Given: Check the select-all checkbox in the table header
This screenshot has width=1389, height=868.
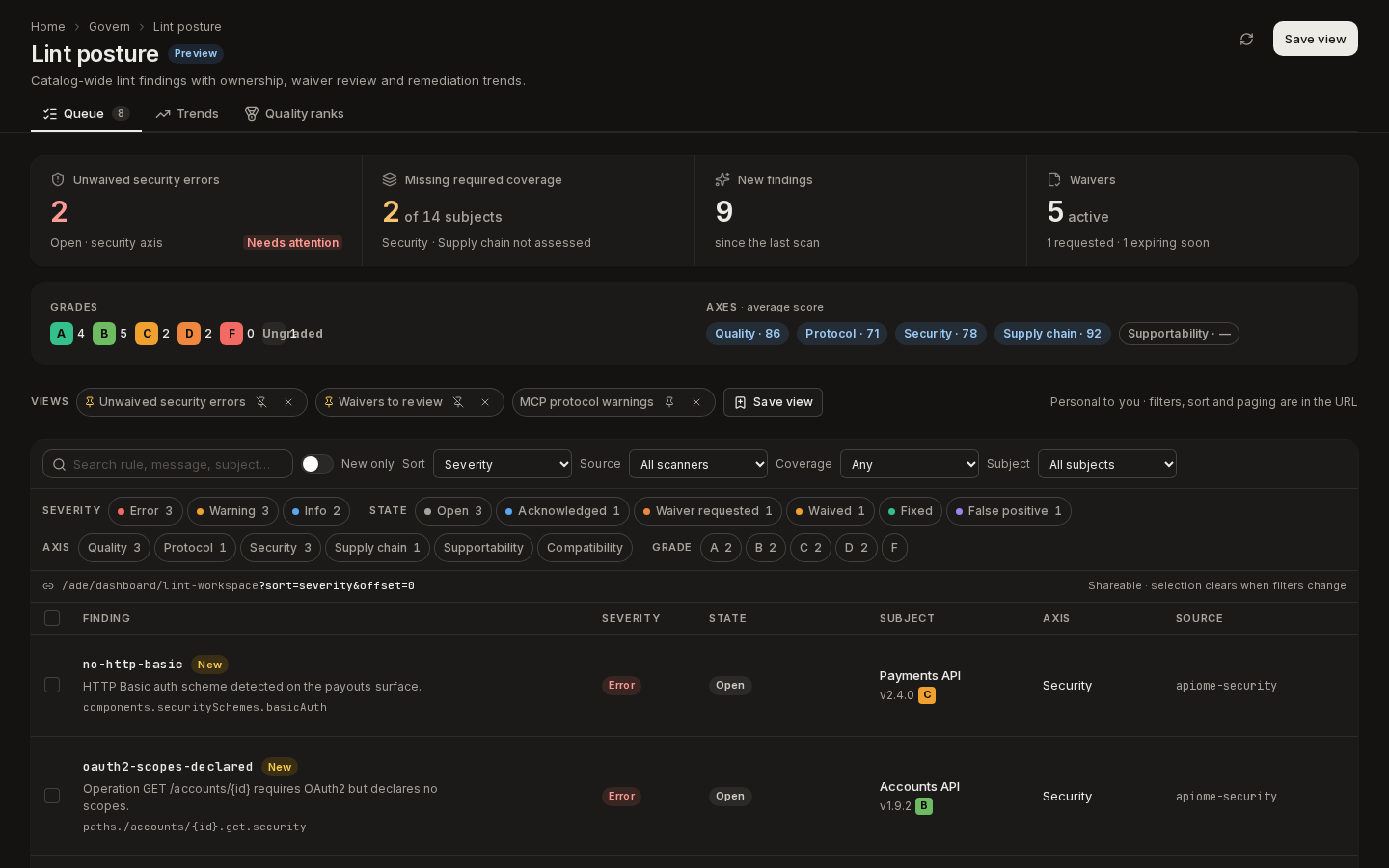Looking at the screenshot, I should 52,618.
